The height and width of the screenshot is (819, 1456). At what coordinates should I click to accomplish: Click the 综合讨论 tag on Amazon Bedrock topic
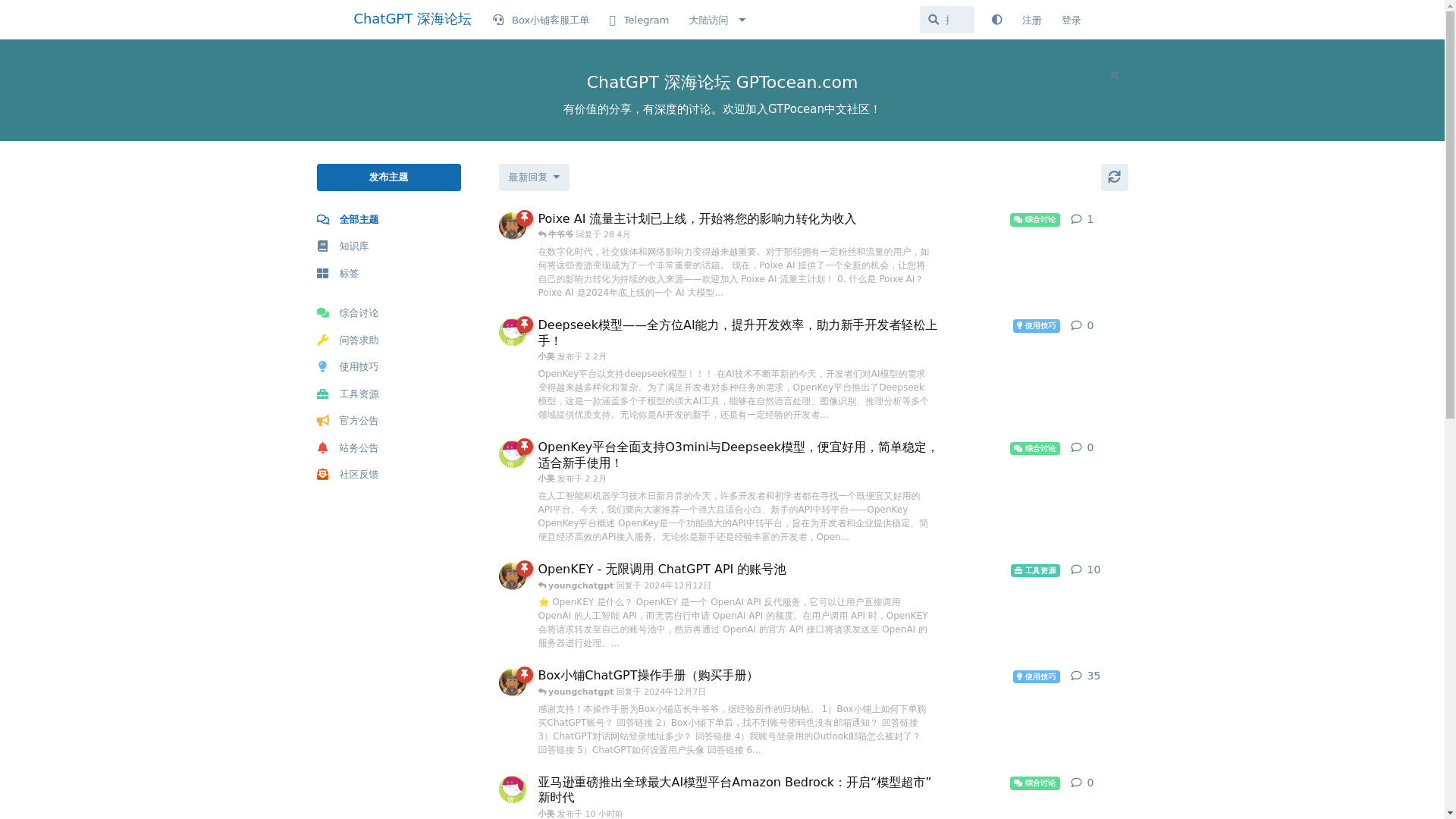click(x=1034, y=783)
